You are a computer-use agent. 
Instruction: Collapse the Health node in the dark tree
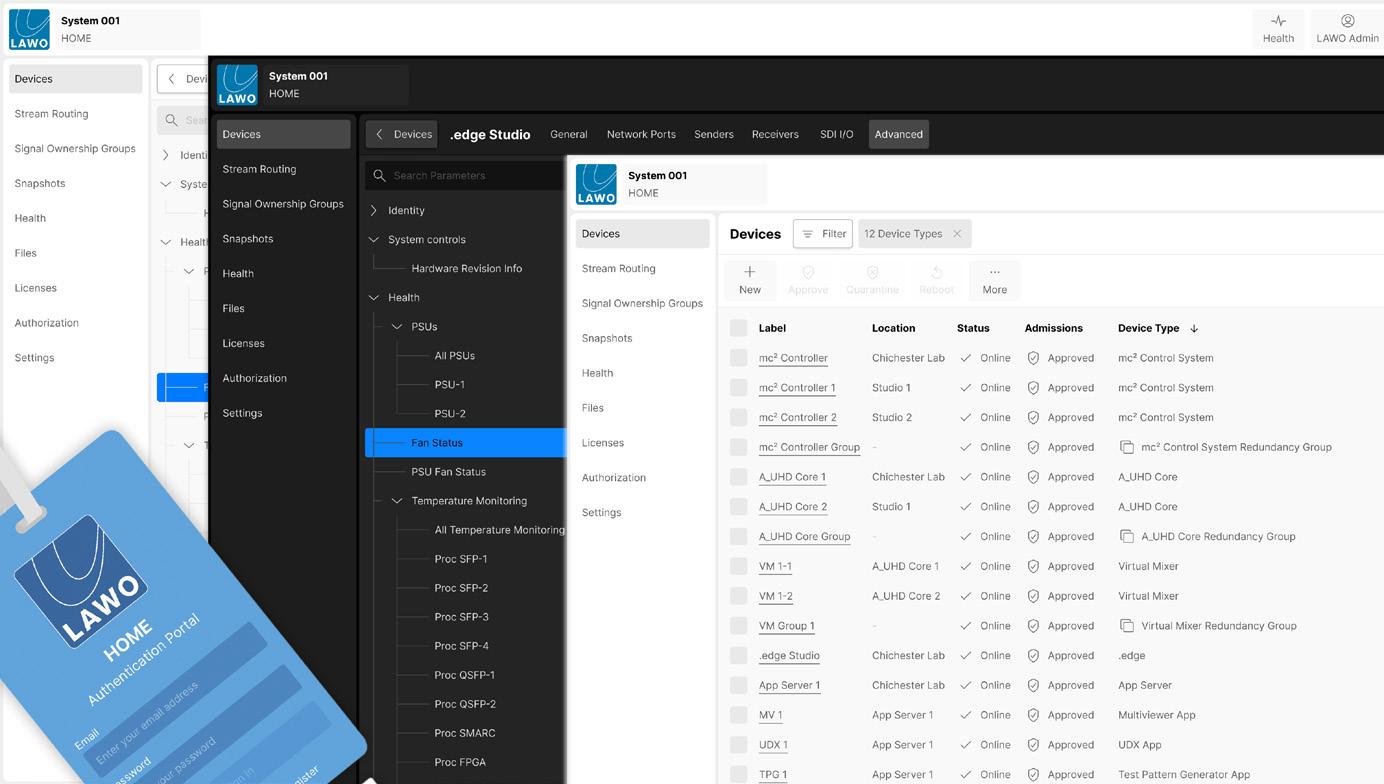pos(374,298)
